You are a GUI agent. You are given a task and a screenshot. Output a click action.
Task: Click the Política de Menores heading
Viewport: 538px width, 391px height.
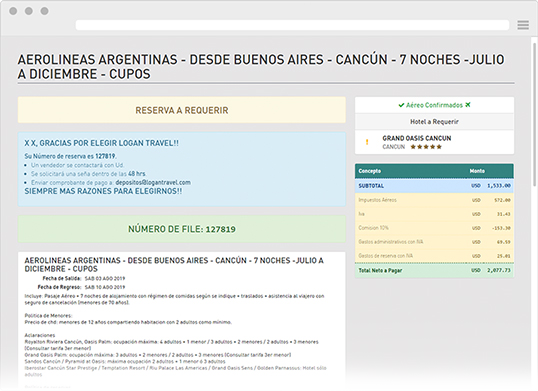pyautogui.click(x=48, y=316)
